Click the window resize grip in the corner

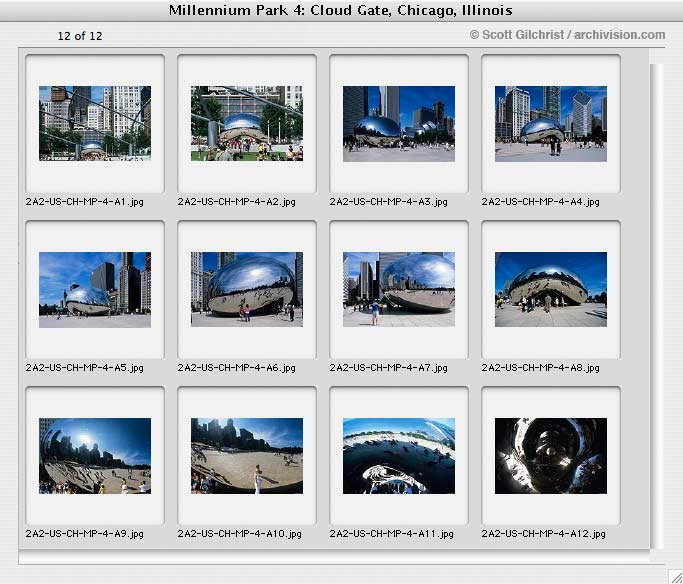point(675,576)
